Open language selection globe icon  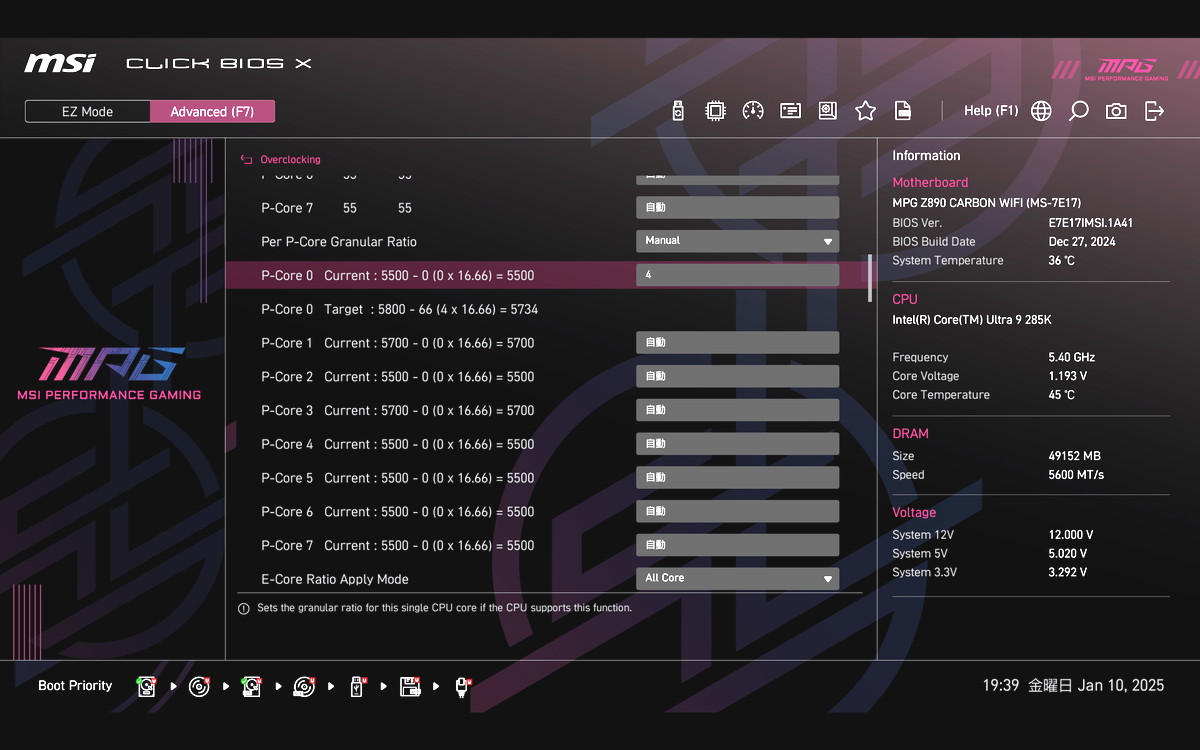tap(1041, 111)
